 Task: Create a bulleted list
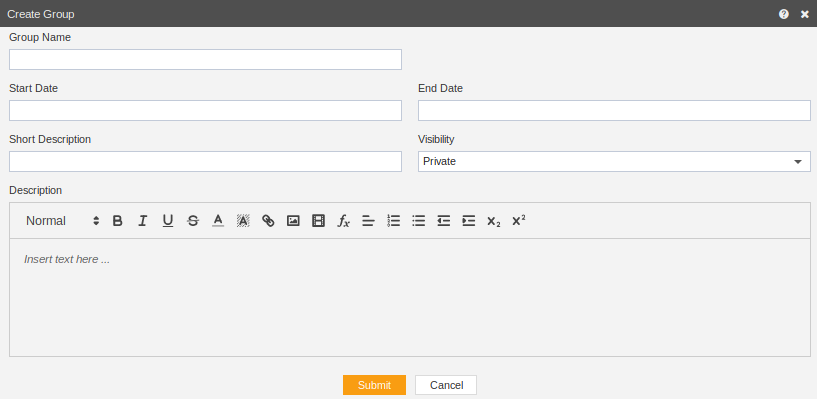418,221
